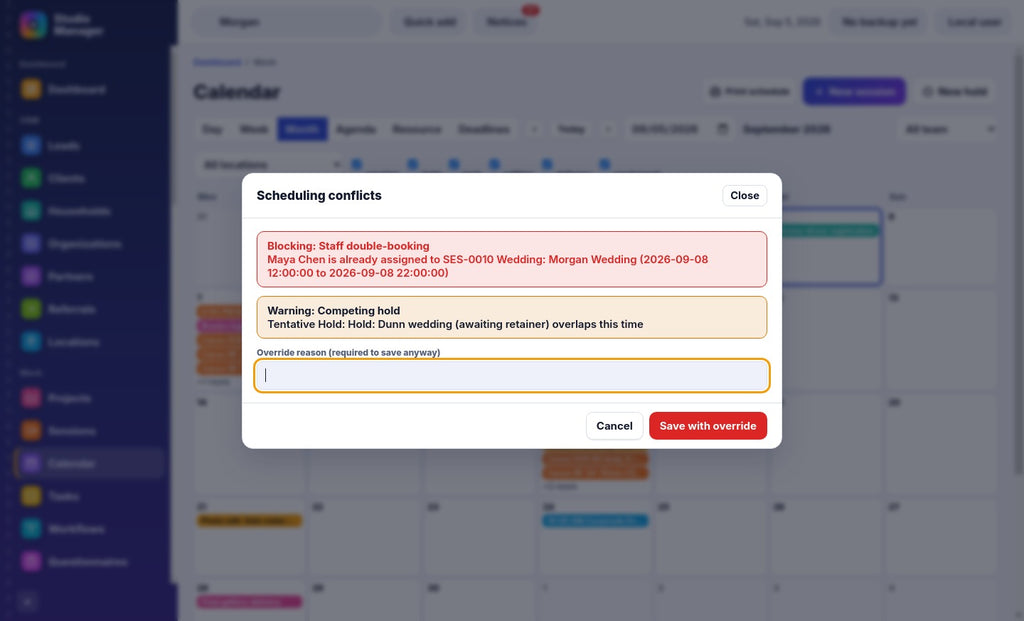Viewport: 1024px width, 621px height.
Task: Open the Clients section icon
Action: [31, 178]
